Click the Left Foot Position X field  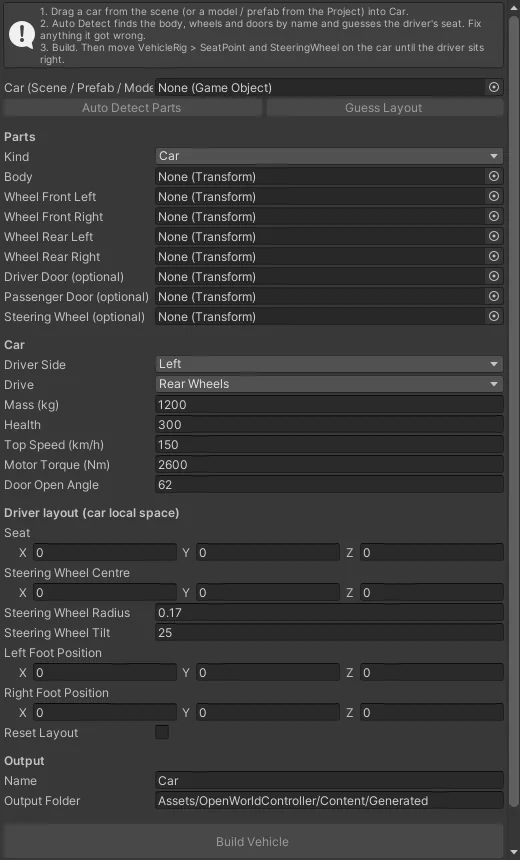(105, 672)
